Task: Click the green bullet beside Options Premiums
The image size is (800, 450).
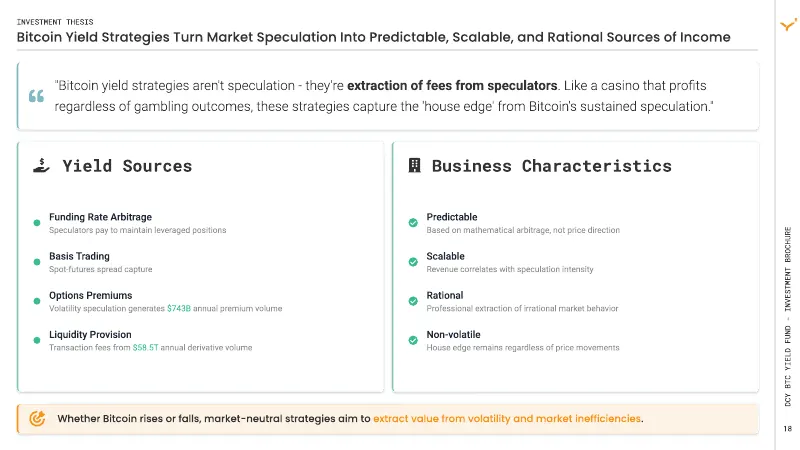Action: tap(37, 301)
